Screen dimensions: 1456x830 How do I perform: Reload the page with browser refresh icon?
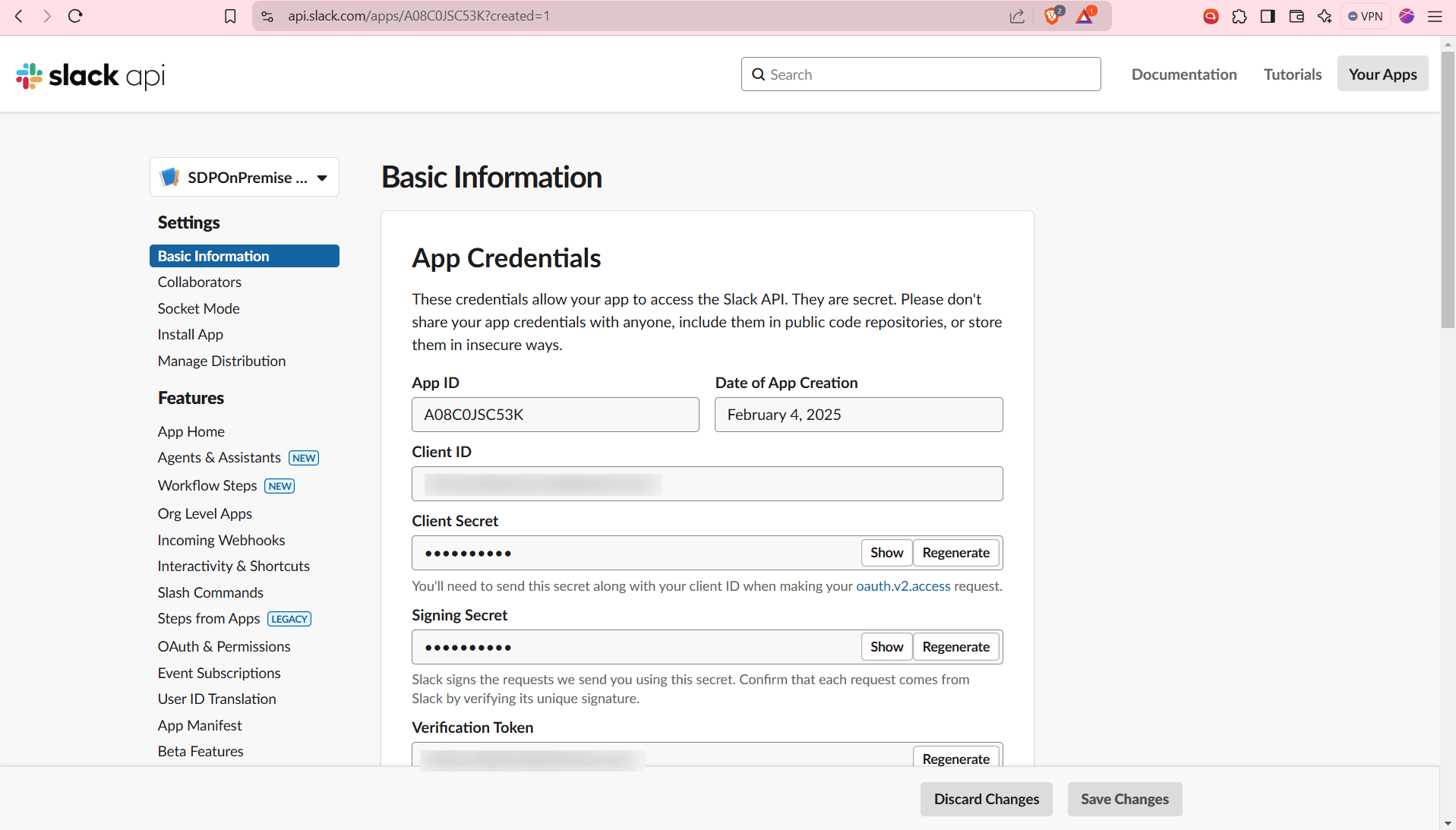(75, 16)
